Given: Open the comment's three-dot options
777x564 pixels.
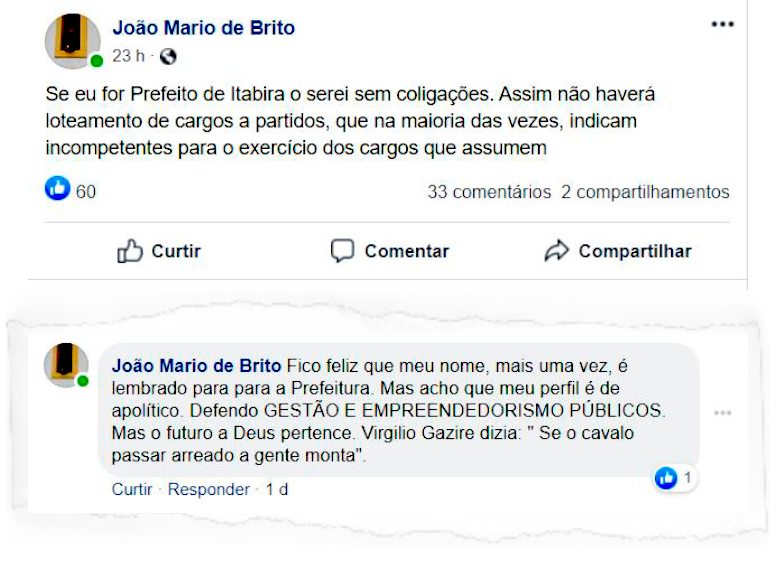Looking at the screenshot, I should click(x=722, y=413).
